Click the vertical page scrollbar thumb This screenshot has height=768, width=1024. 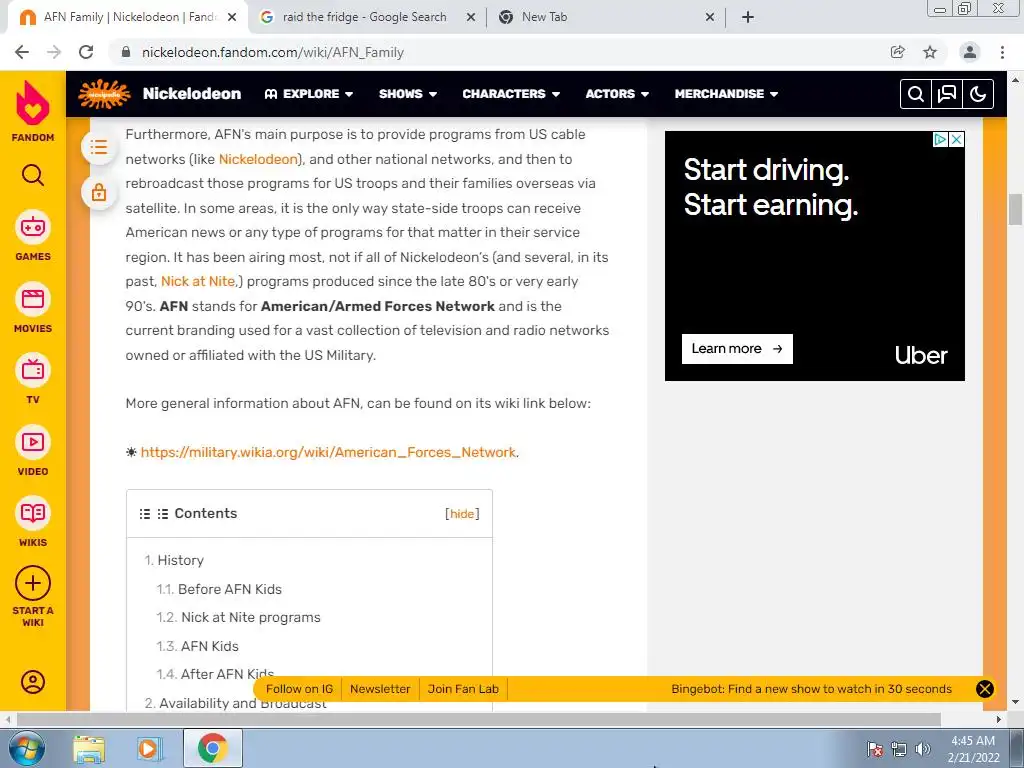pos(1015,209)
